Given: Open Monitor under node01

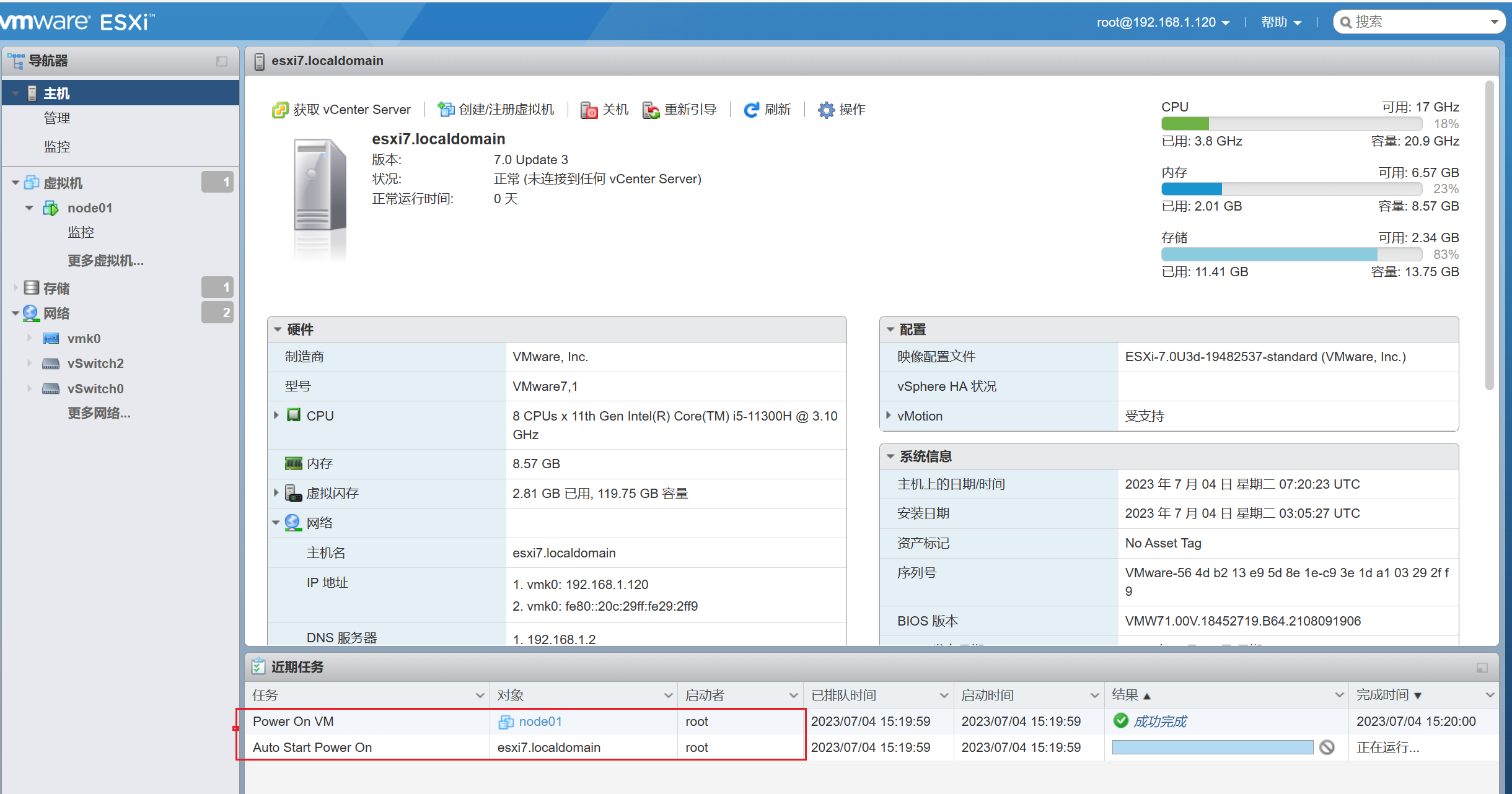Looking at the screenshot, I should [81, 232].
